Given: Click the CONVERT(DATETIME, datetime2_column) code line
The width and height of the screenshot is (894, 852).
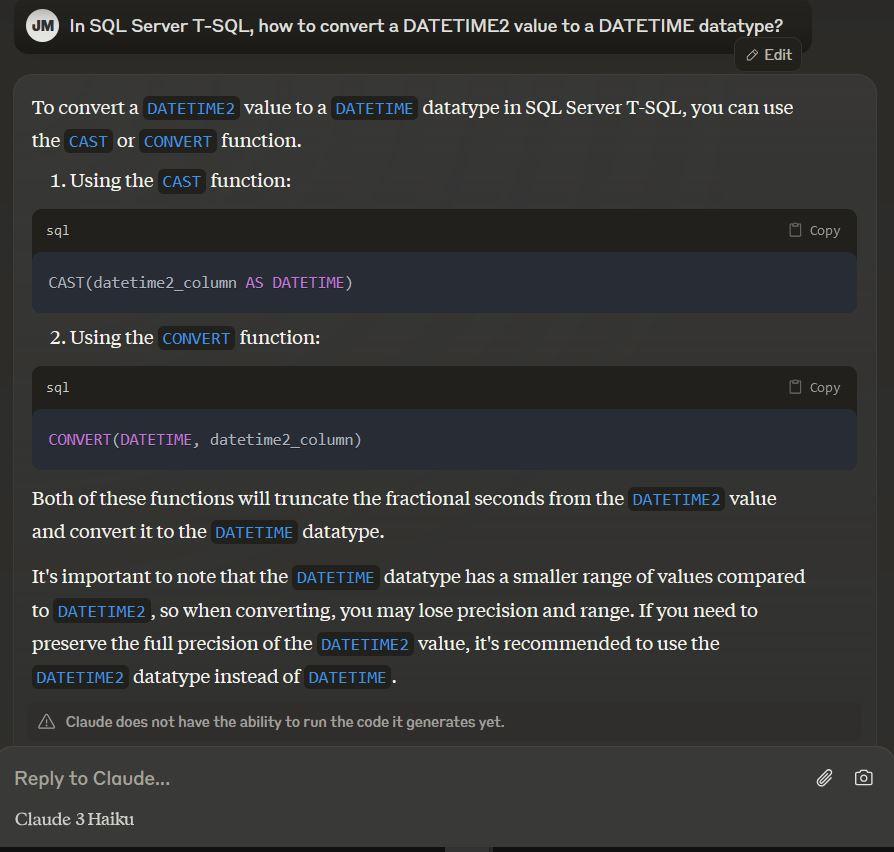Looking at the screenshot, I should (x=205, y=440).
